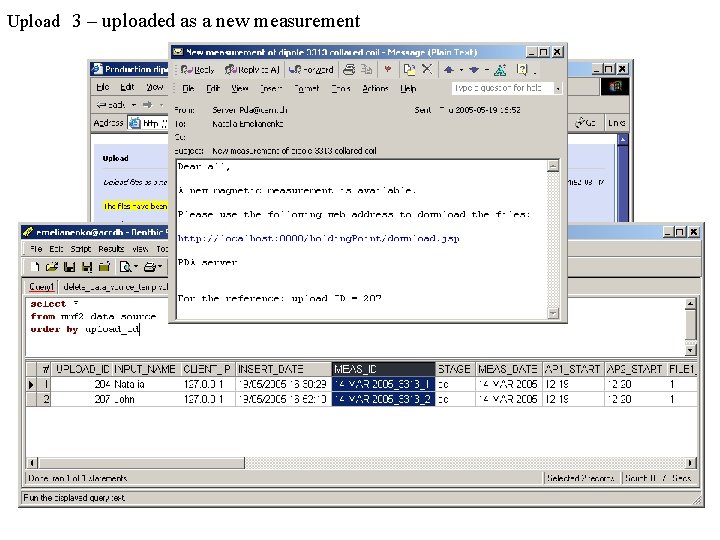720x540 pixels.
Task: Go to next item with blue down arrow
Action: pyautogui.click(x=474, y=70)
